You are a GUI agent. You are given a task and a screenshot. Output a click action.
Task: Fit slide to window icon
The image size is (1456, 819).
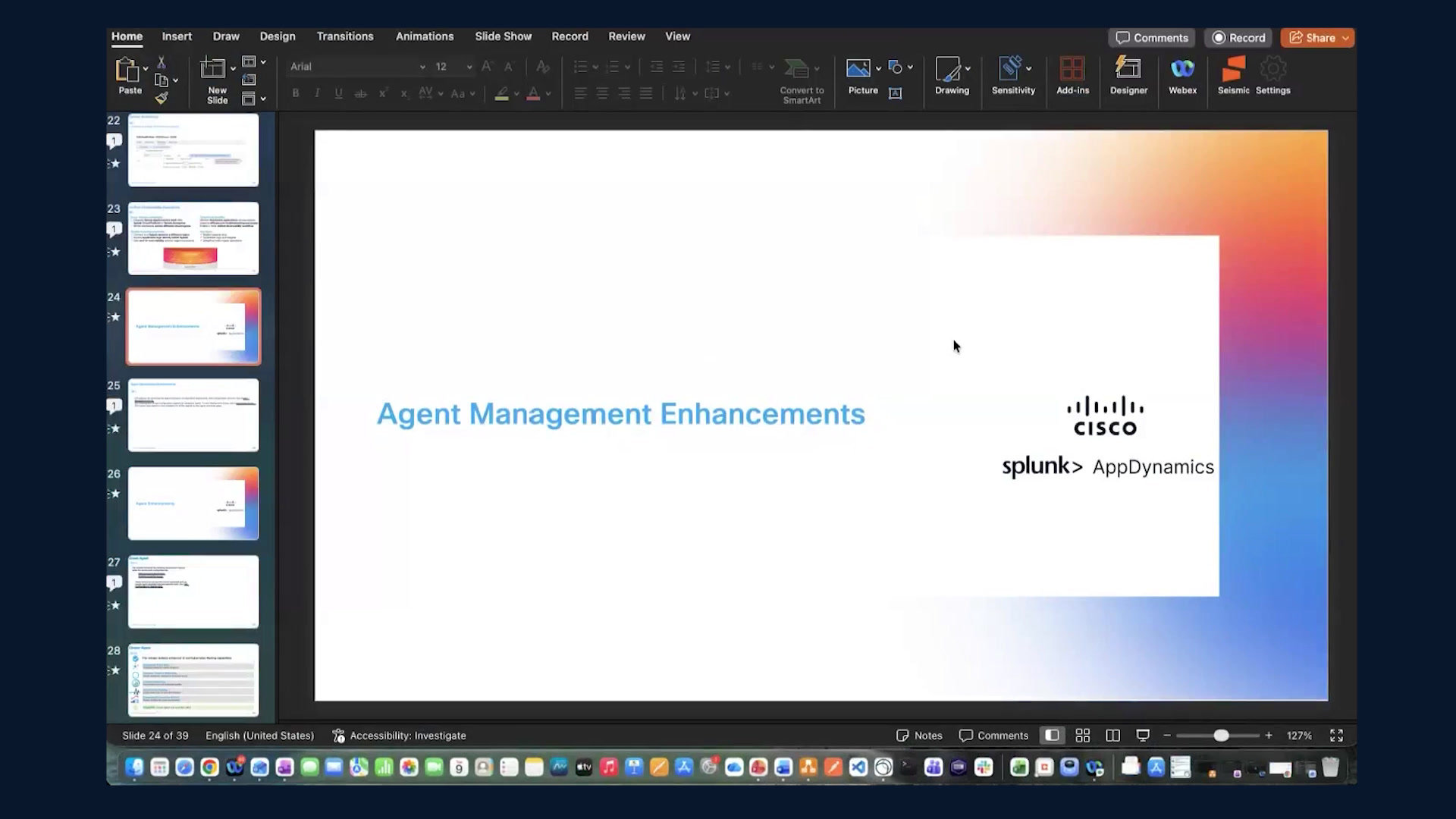(x=1336, y=736)
